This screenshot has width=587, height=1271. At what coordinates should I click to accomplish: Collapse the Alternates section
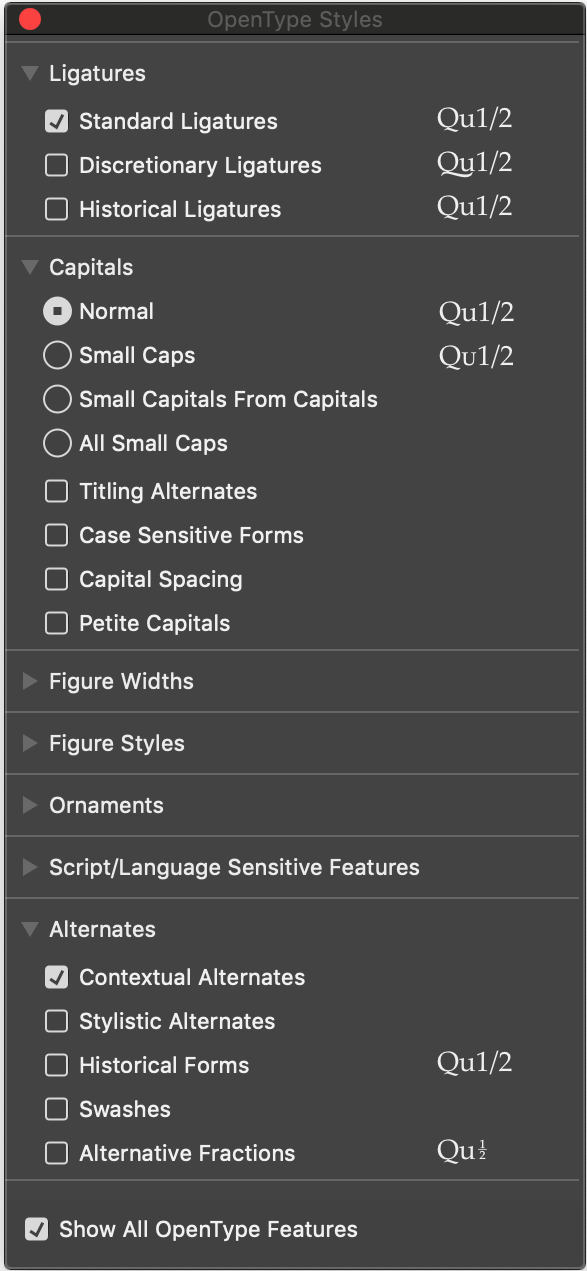pyautogui.click(x=30, y=929)
